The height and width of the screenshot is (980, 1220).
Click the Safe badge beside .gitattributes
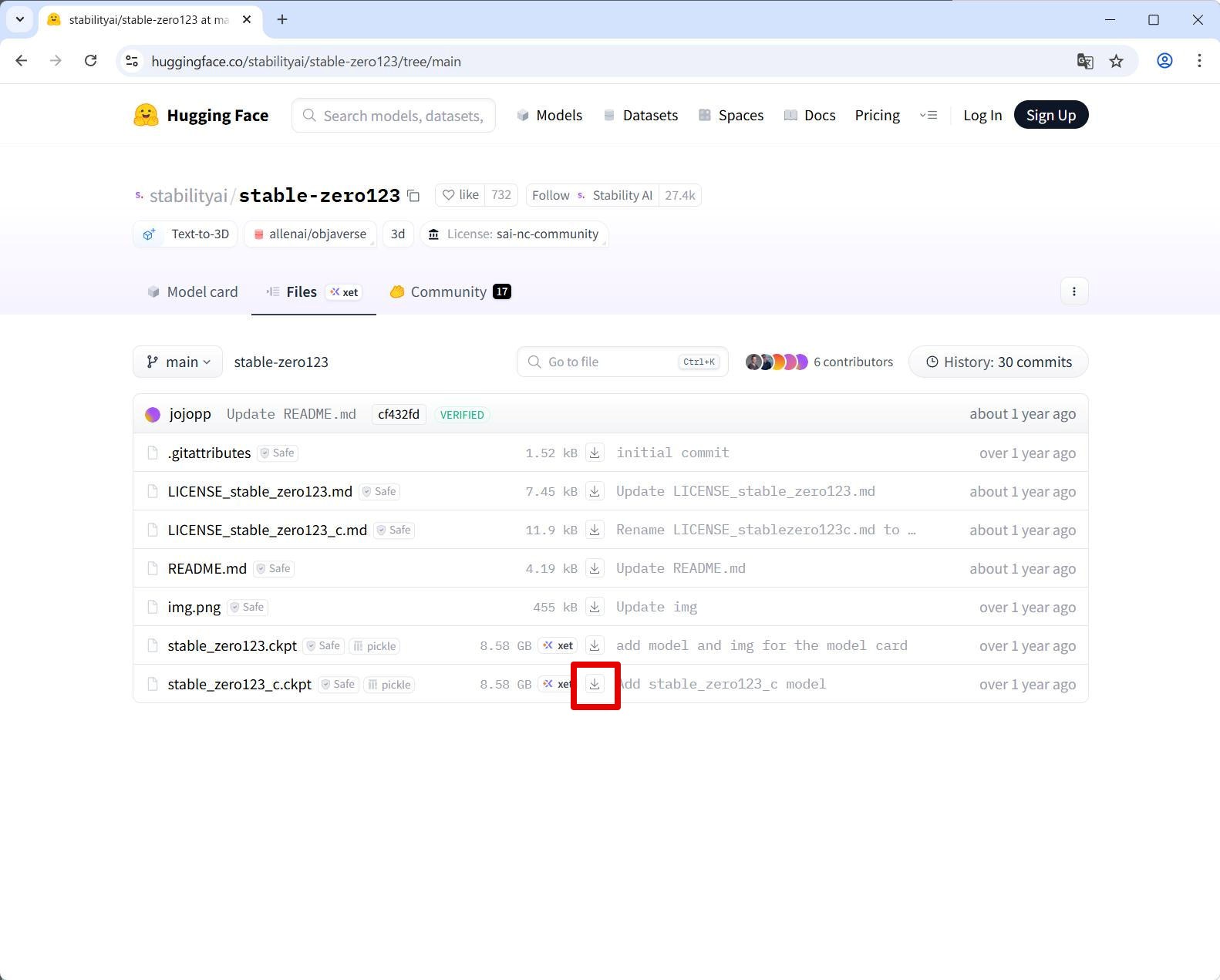pyautogui.click(x=278, y=453)
